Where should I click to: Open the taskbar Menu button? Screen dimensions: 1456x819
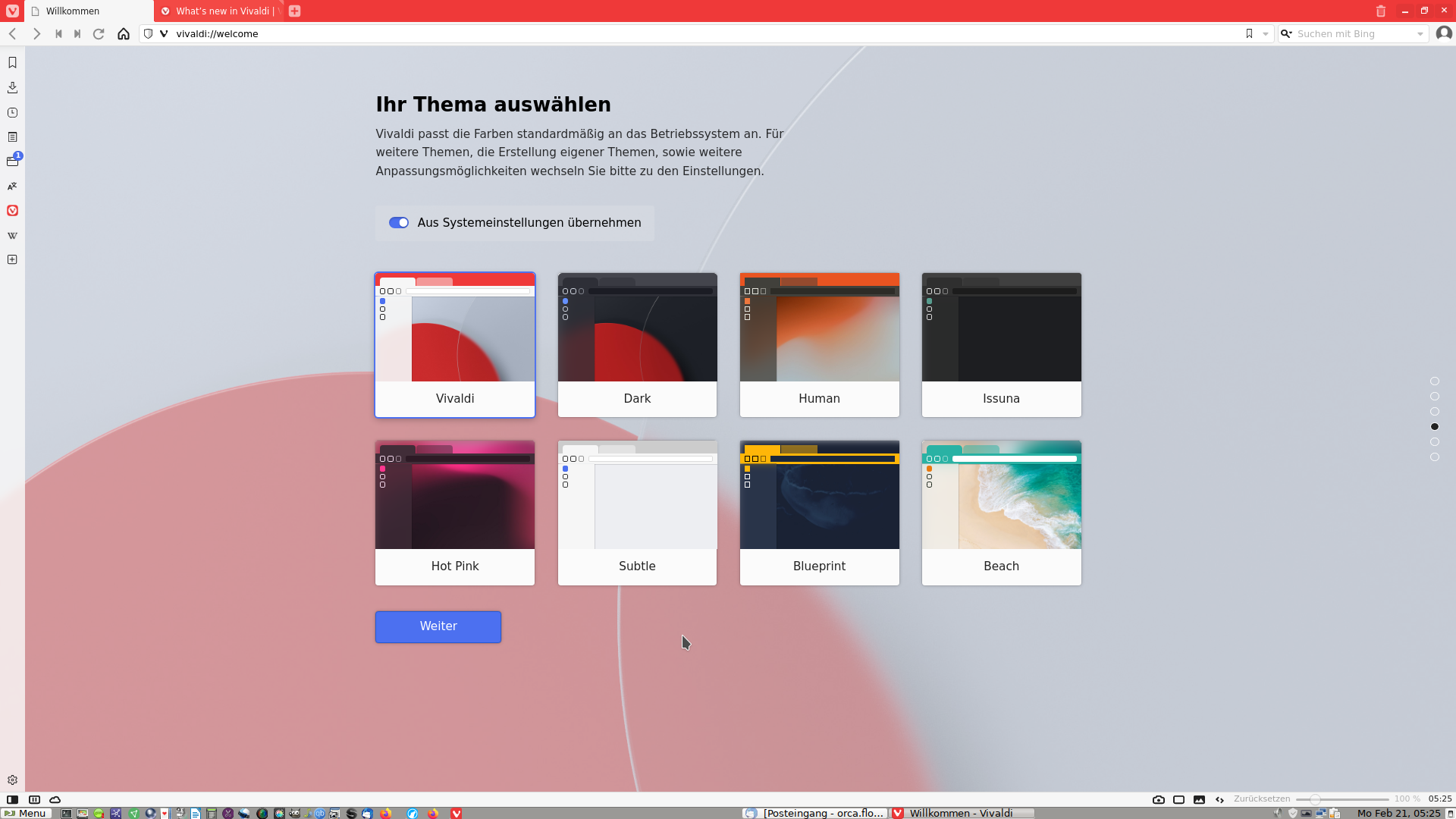point(25,813)
